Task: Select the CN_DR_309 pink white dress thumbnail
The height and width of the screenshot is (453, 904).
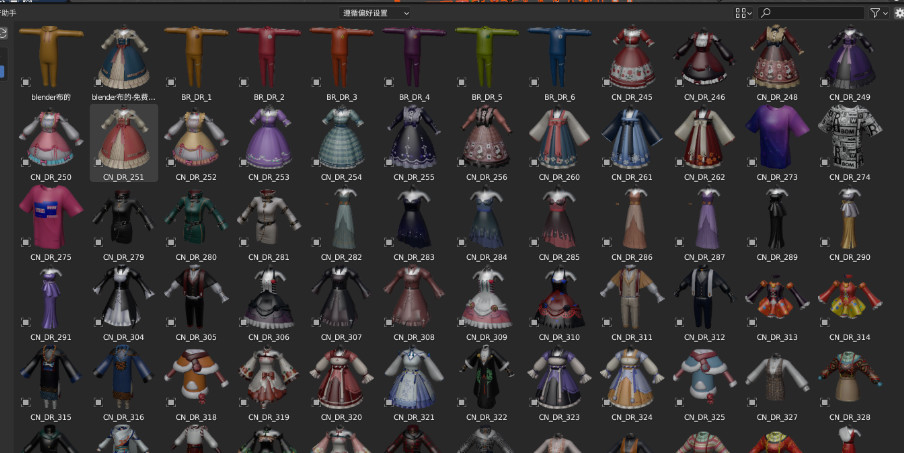Action: (x=487, y=297)
